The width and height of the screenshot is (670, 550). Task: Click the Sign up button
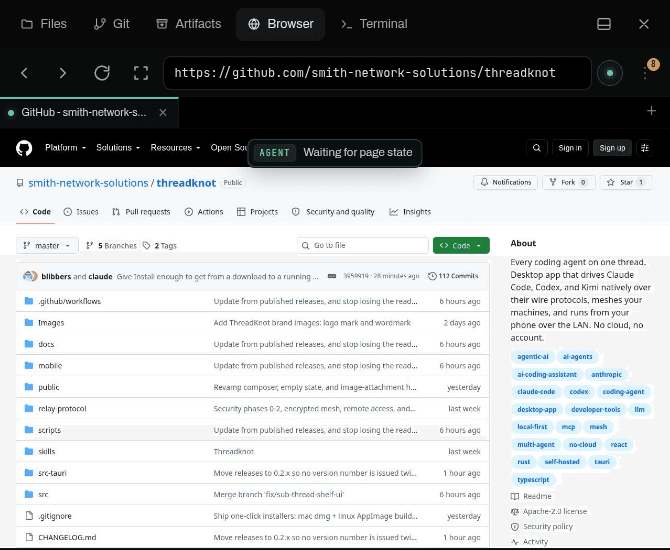click(x=612, y=148)
